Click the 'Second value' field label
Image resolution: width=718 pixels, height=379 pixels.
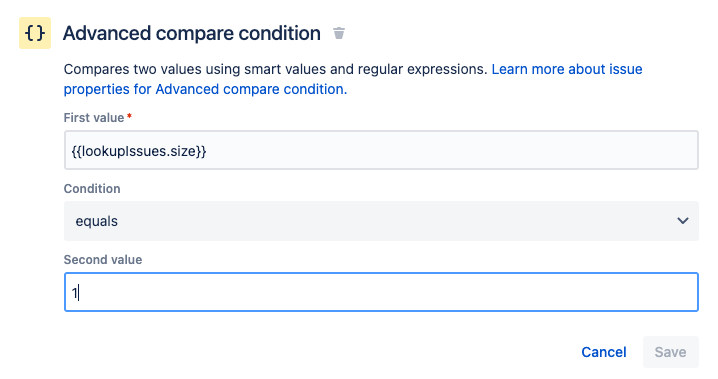point(103,260)
